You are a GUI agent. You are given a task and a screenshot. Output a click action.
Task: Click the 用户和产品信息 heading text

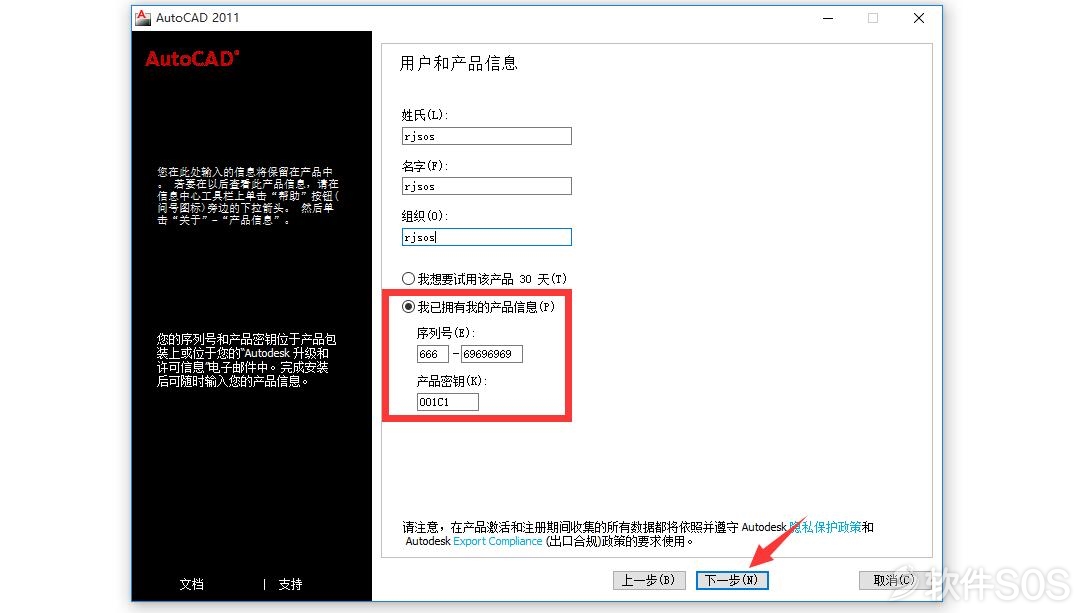pyautogui.click(x=459, y=64)
